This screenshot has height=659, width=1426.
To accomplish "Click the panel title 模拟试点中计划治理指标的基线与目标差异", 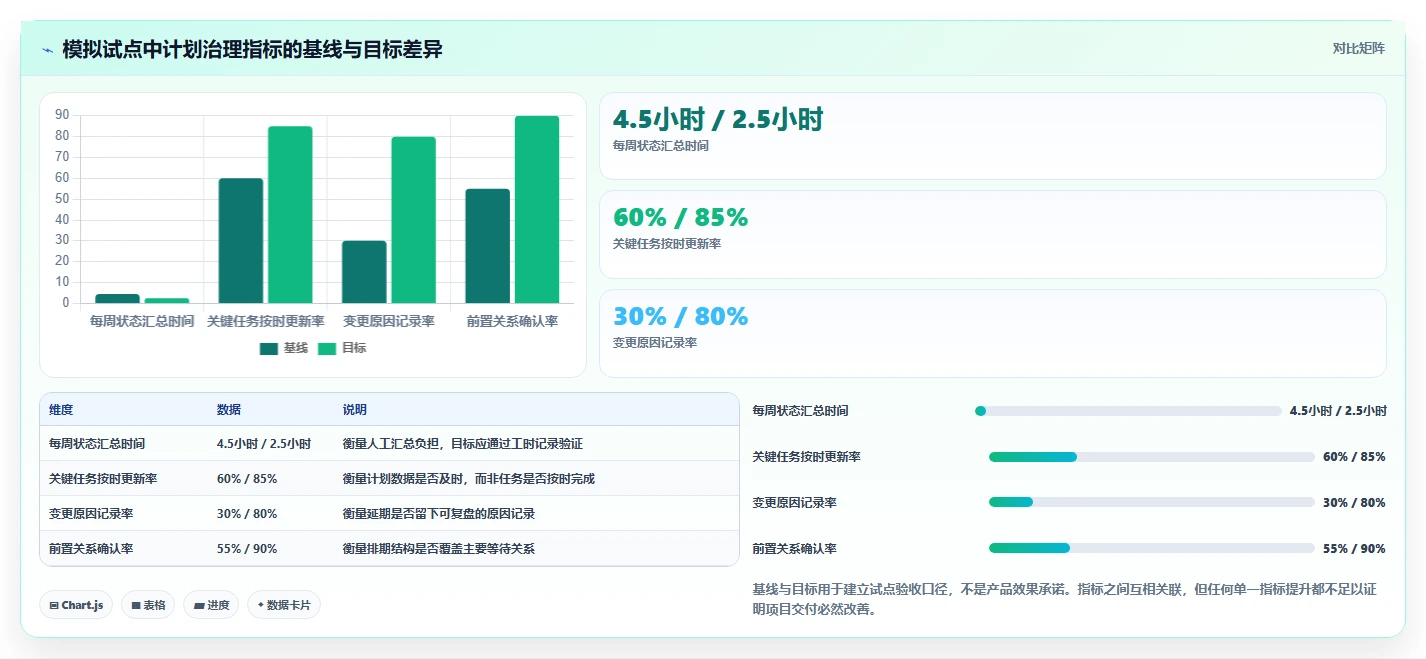I will pos(252,49).
